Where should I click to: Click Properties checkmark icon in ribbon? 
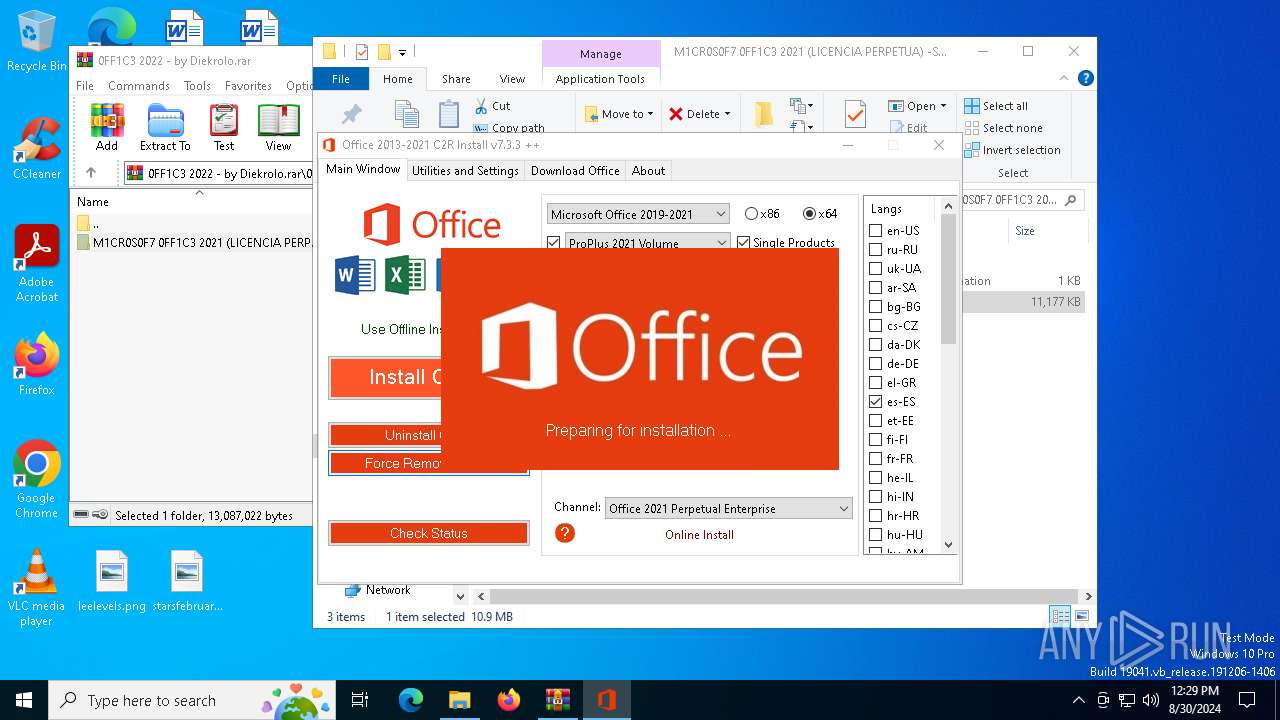(x=855, y=114)
